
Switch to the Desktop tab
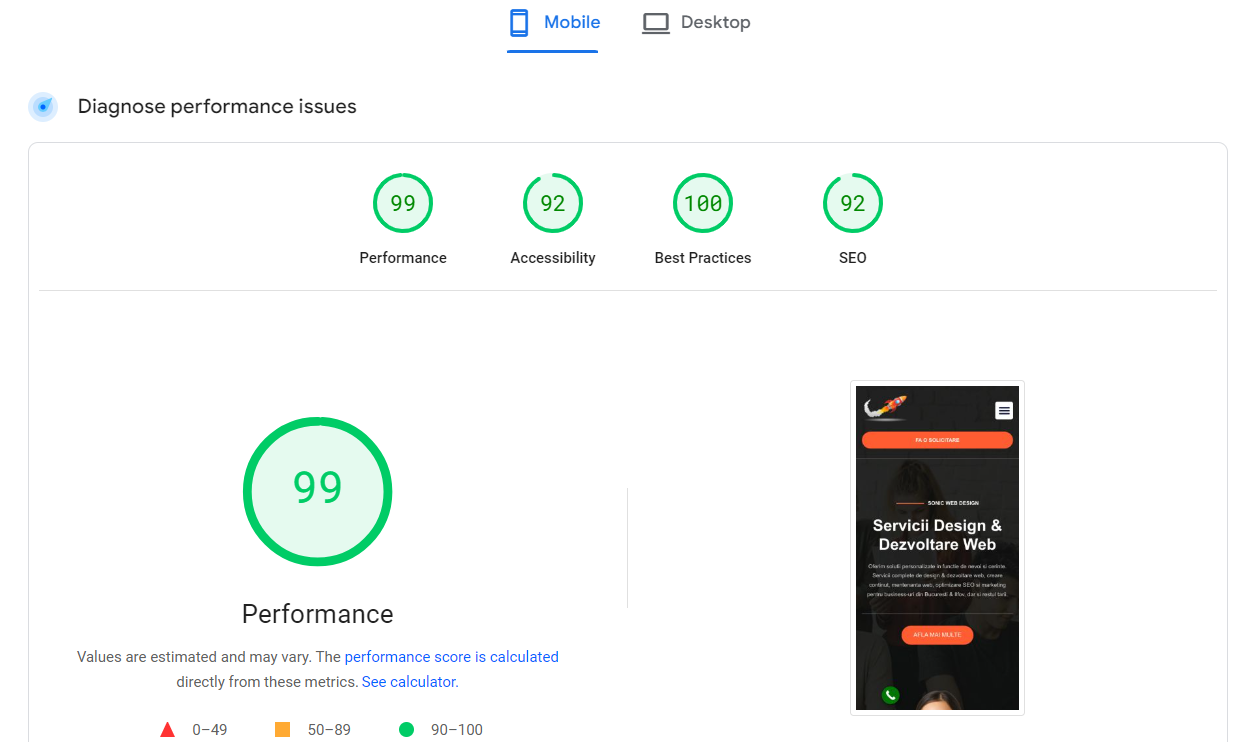715,23
